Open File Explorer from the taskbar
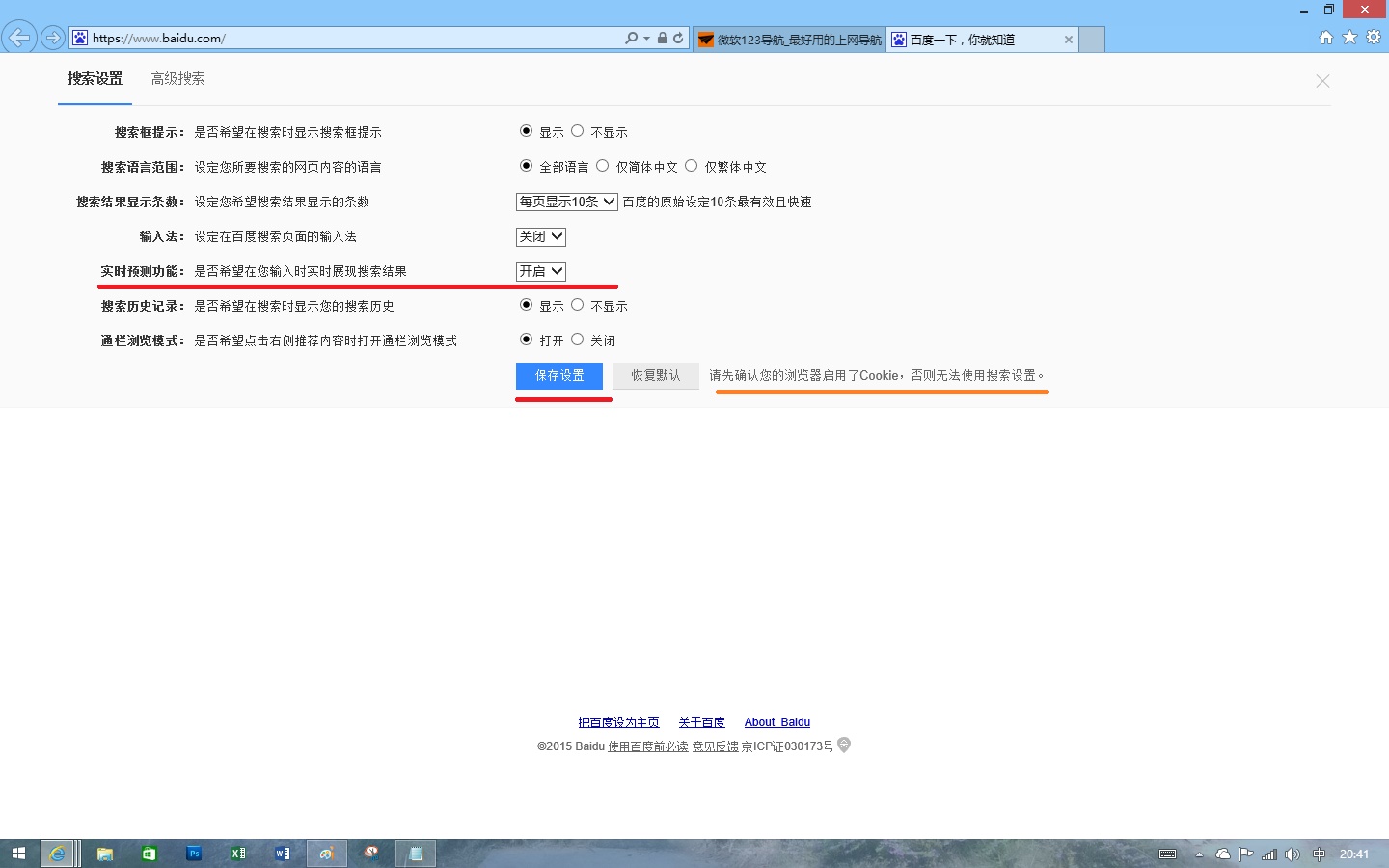The height and width of the screenshot is (868, 1389). coord(105,854)
